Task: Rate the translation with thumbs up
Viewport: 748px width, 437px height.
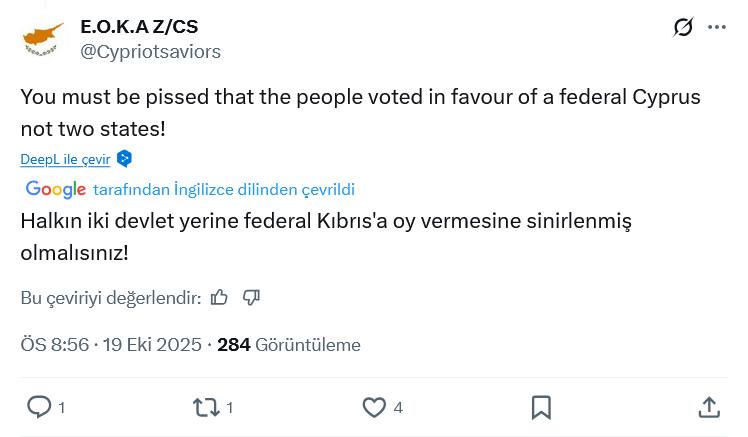Action: (x=220, y=297)
